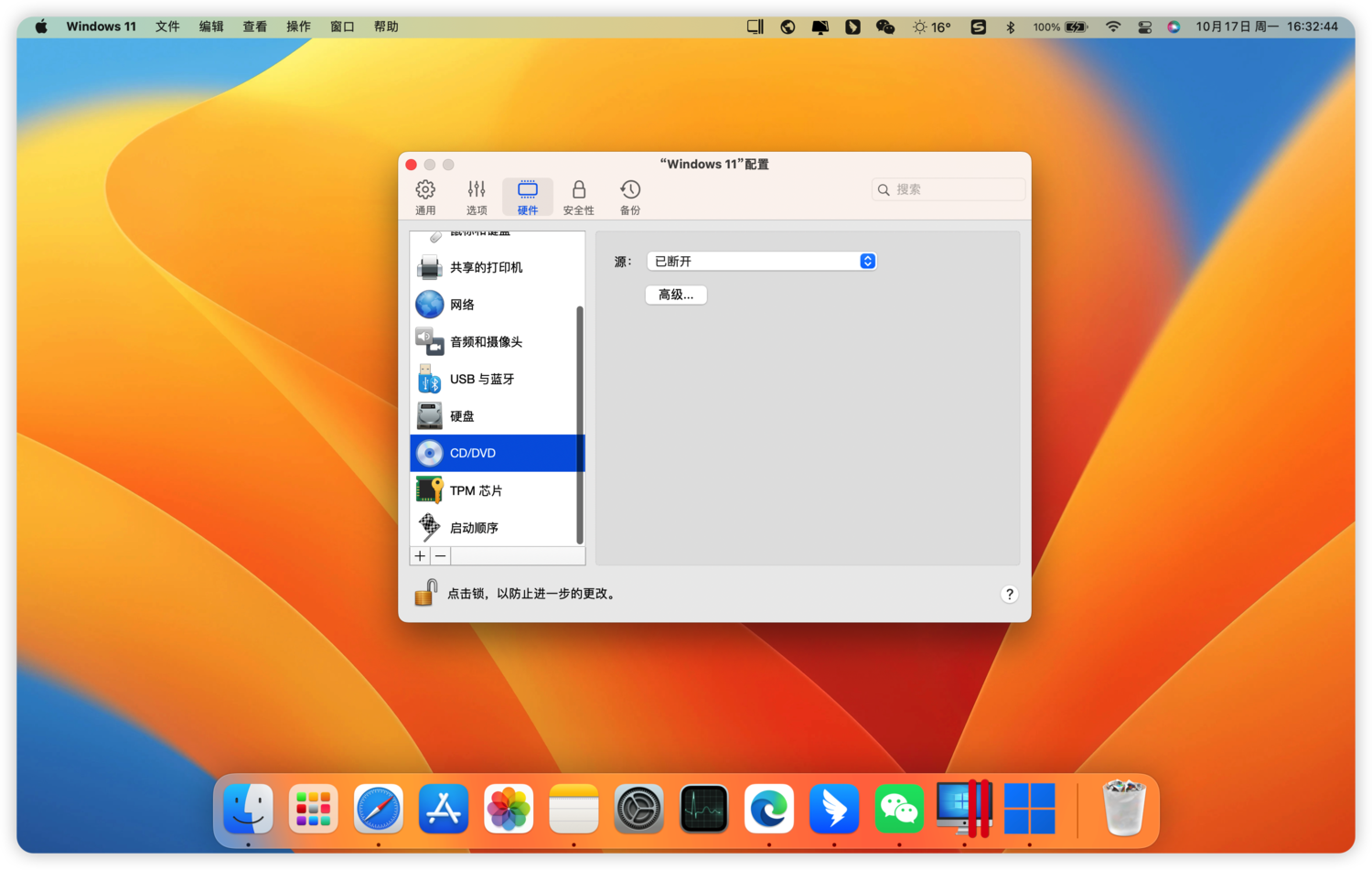Viewport: 1372px width, 870px height.
Task: Open the Trash from the Dock
Action: 1124,809
